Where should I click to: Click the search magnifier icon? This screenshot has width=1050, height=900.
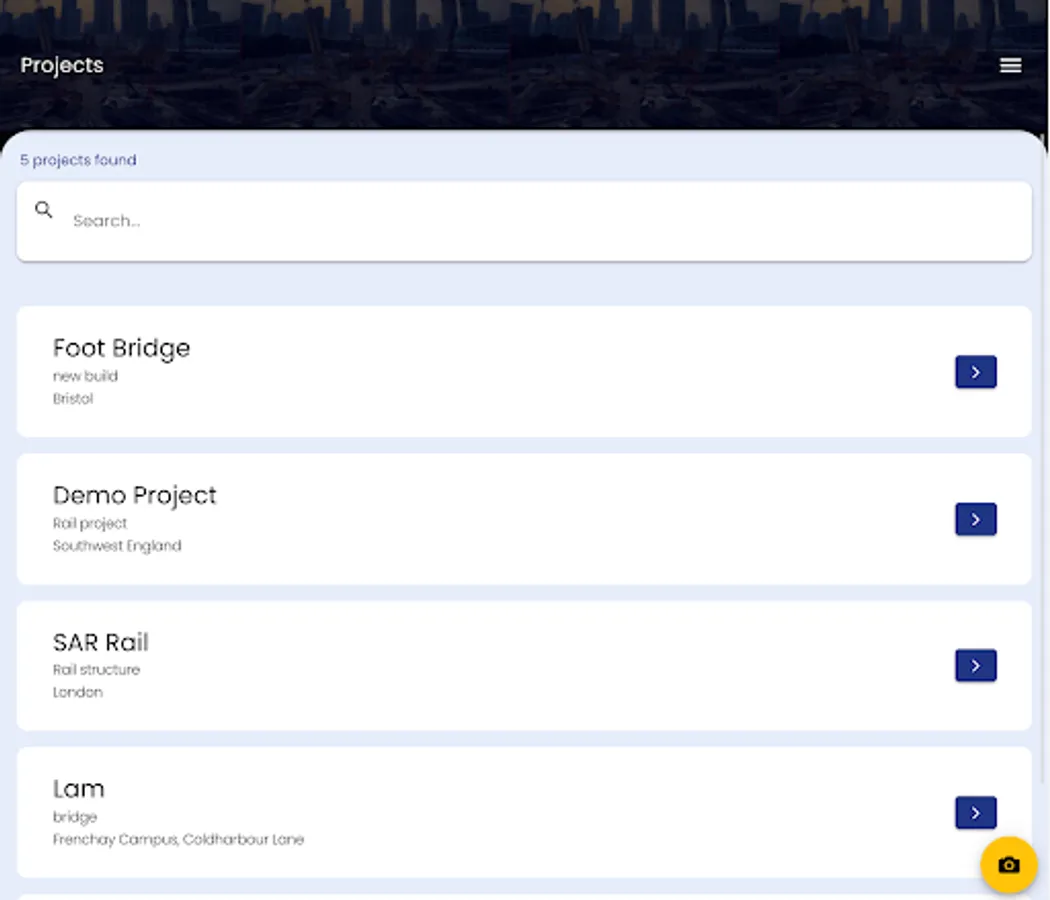(x=44, y=210)
